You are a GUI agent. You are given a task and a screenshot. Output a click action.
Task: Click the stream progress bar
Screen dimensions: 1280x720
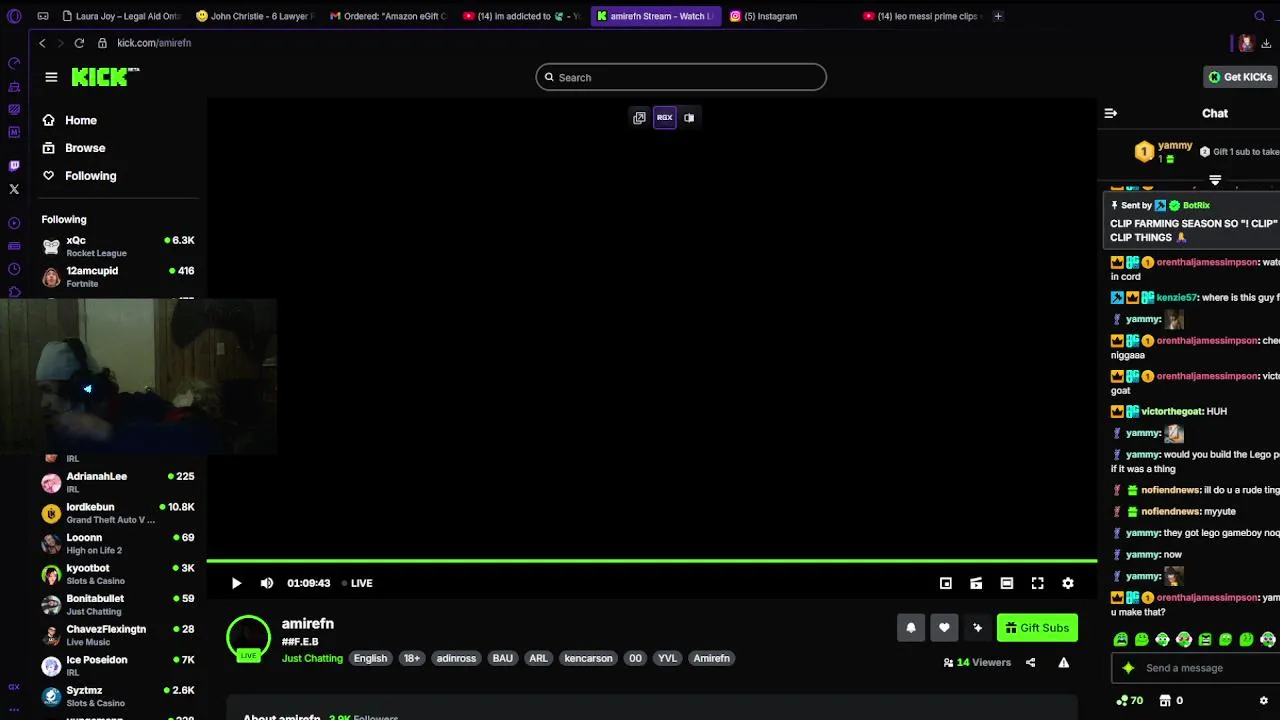(x=652, y=561)
